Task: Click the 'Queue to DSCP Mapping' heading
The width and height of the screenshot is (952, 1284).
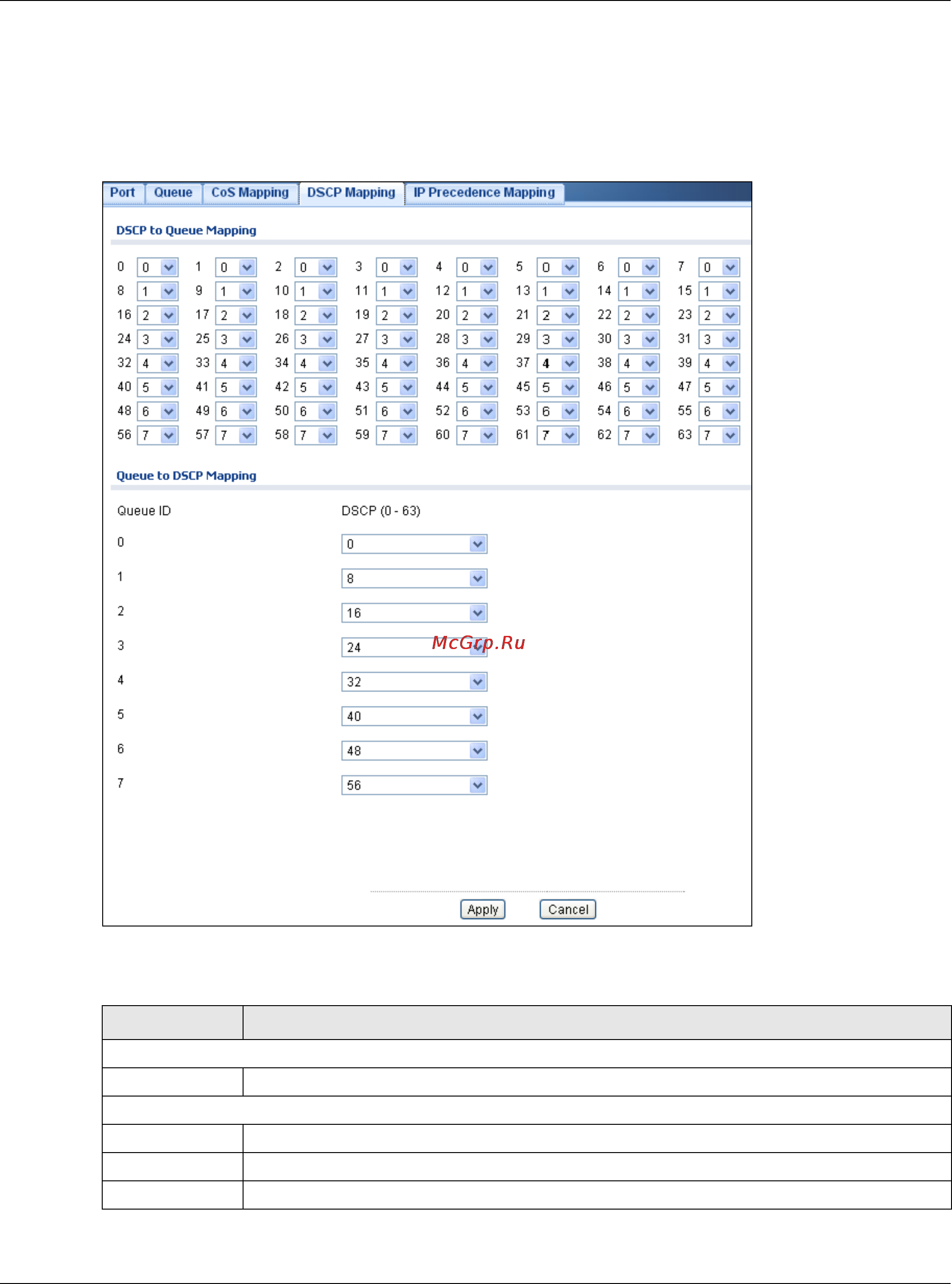Action: click(x=186, y=476)
